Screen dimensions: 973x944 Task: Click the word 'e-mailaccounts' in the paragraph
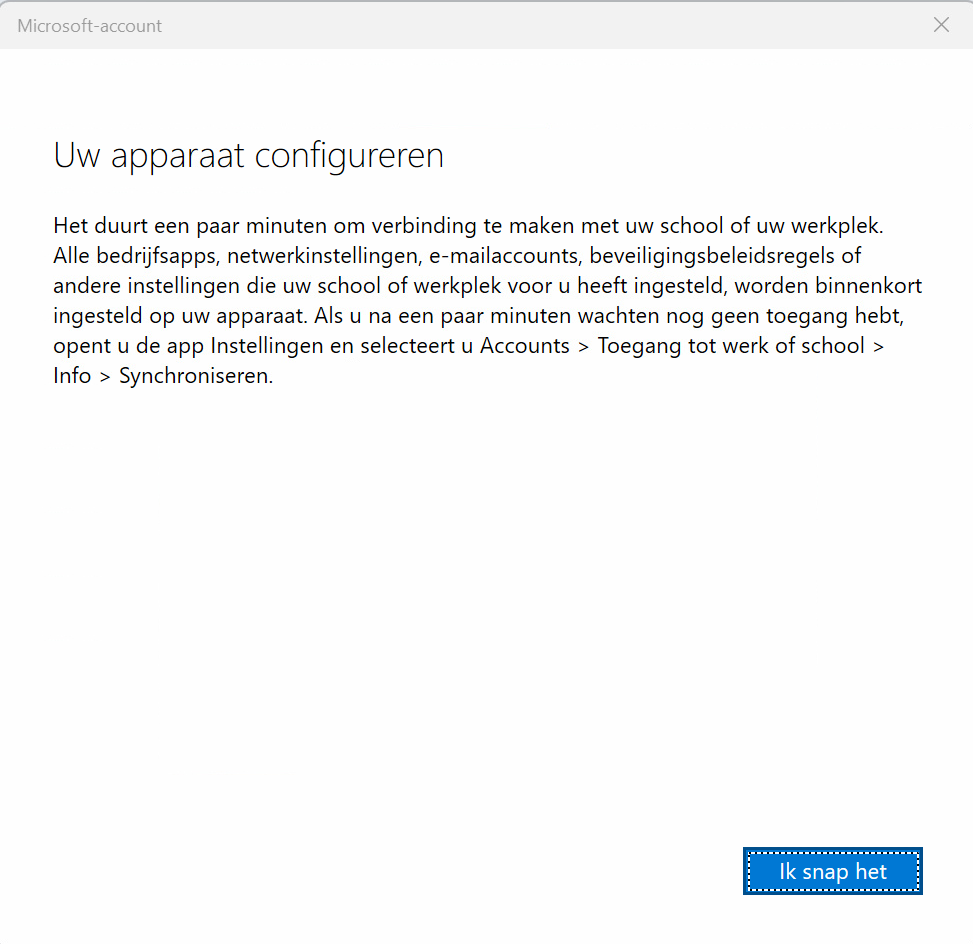(505, 256)
